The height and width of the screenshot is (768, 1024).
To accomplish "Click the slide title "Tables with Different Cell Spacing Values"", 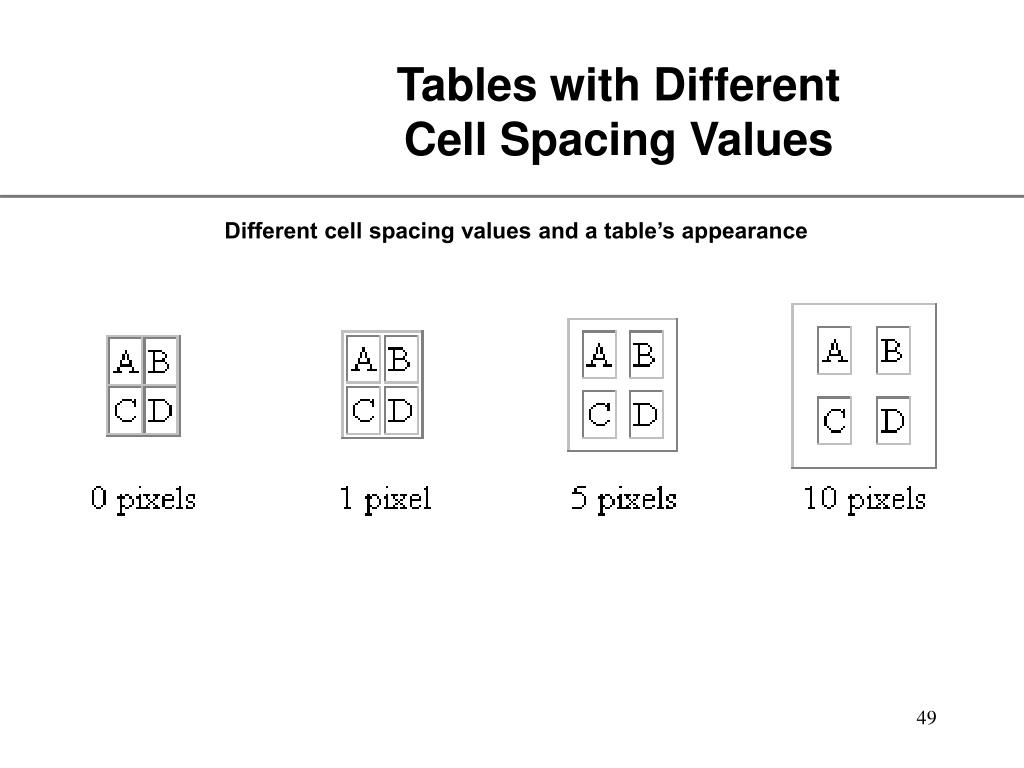I will 618,112.
